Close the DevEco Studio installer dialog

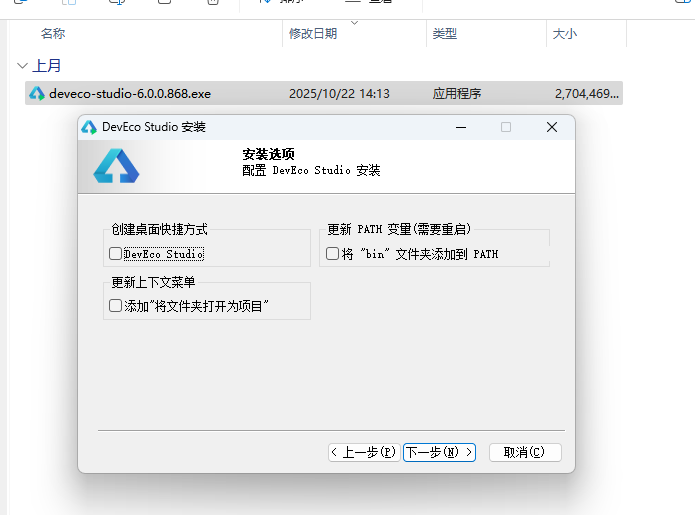click(551, 127)
